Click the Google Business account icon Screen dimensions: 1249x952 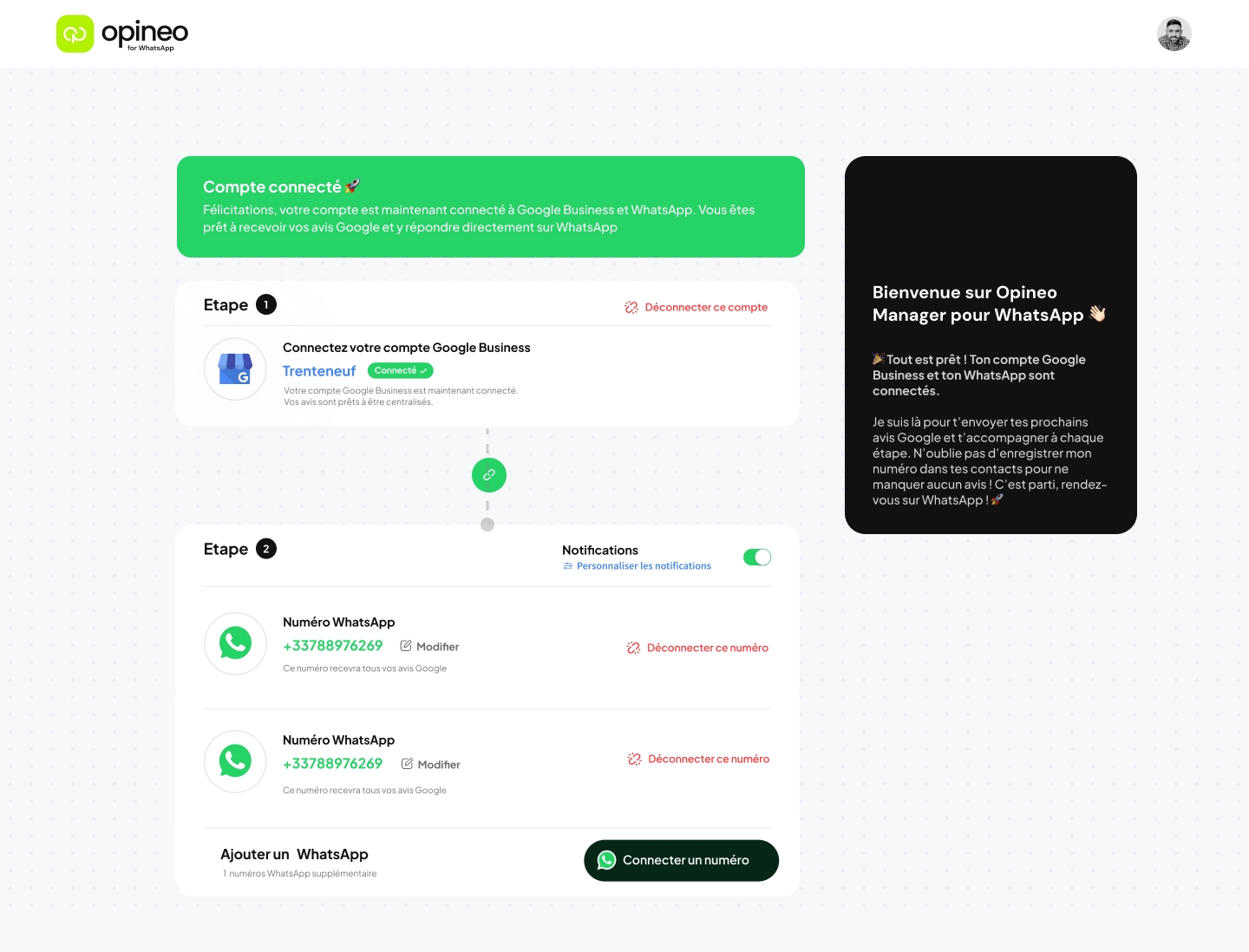tap(234, 369)
